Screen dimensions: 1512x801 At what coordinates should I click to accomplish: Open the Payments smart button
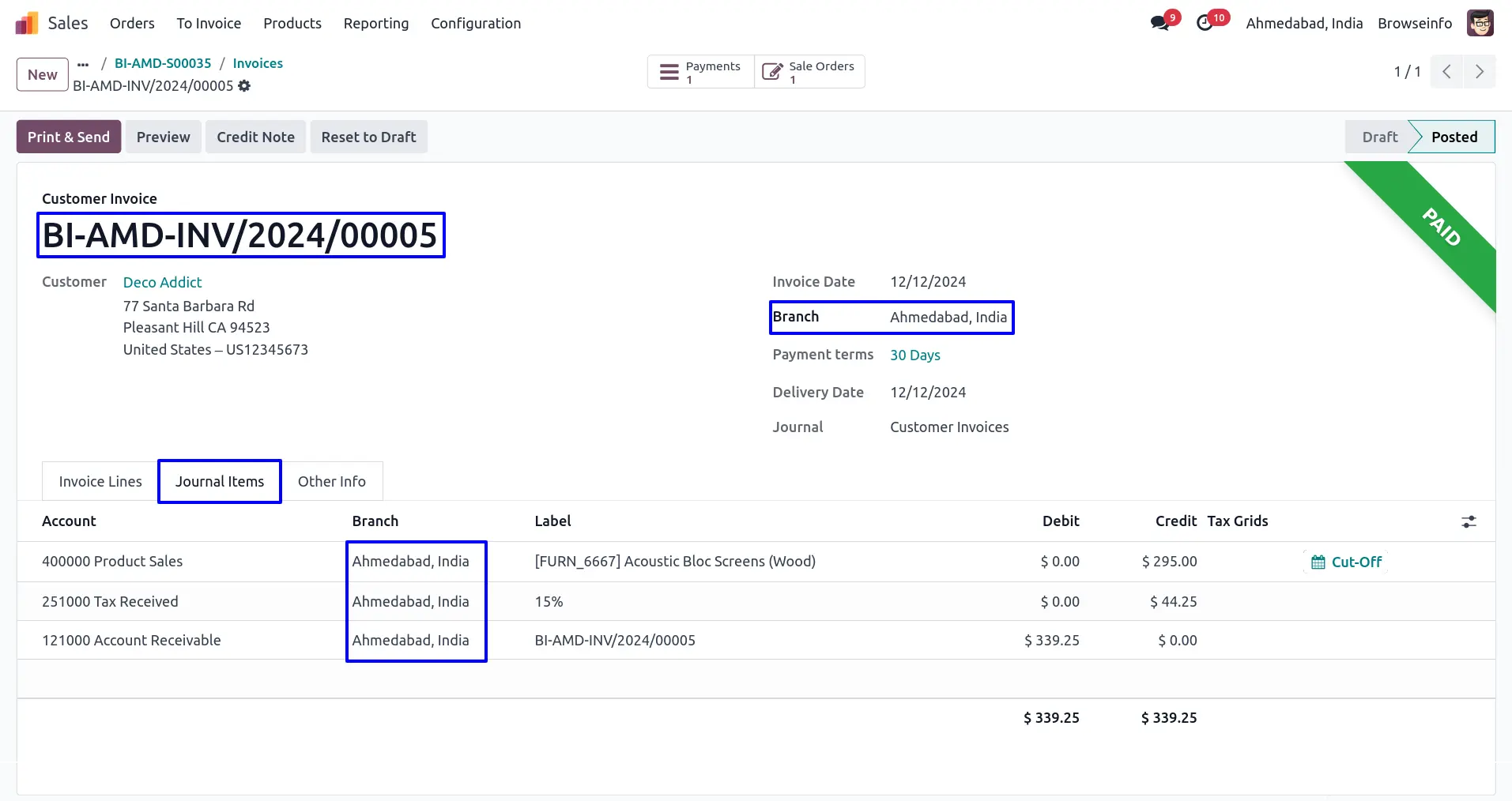[701, 72]
